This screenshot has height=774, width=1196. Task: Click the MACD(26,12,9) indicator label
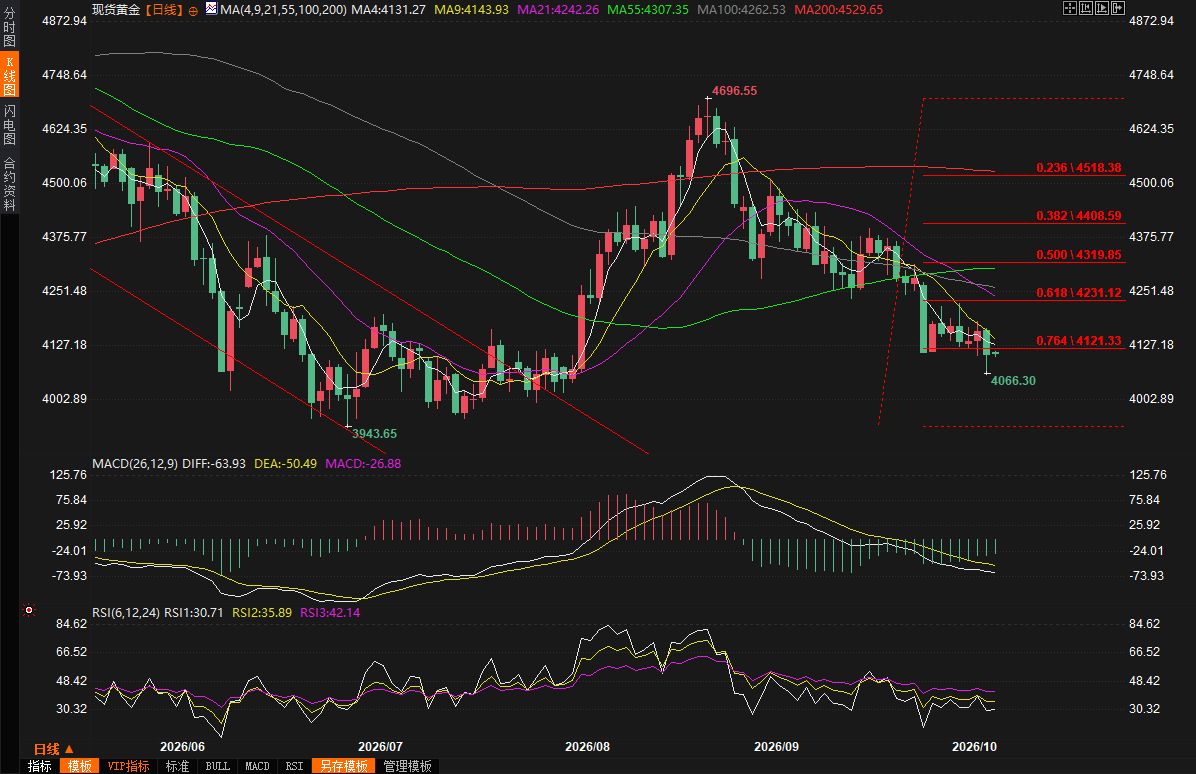coord(135,464)
